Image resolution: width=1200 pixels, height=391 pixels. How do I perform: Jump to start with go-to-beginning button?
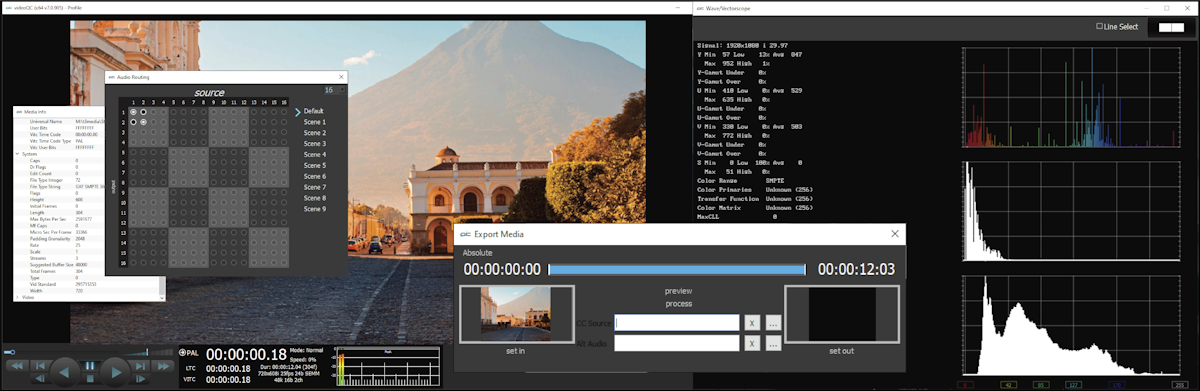tap(40, 366)
